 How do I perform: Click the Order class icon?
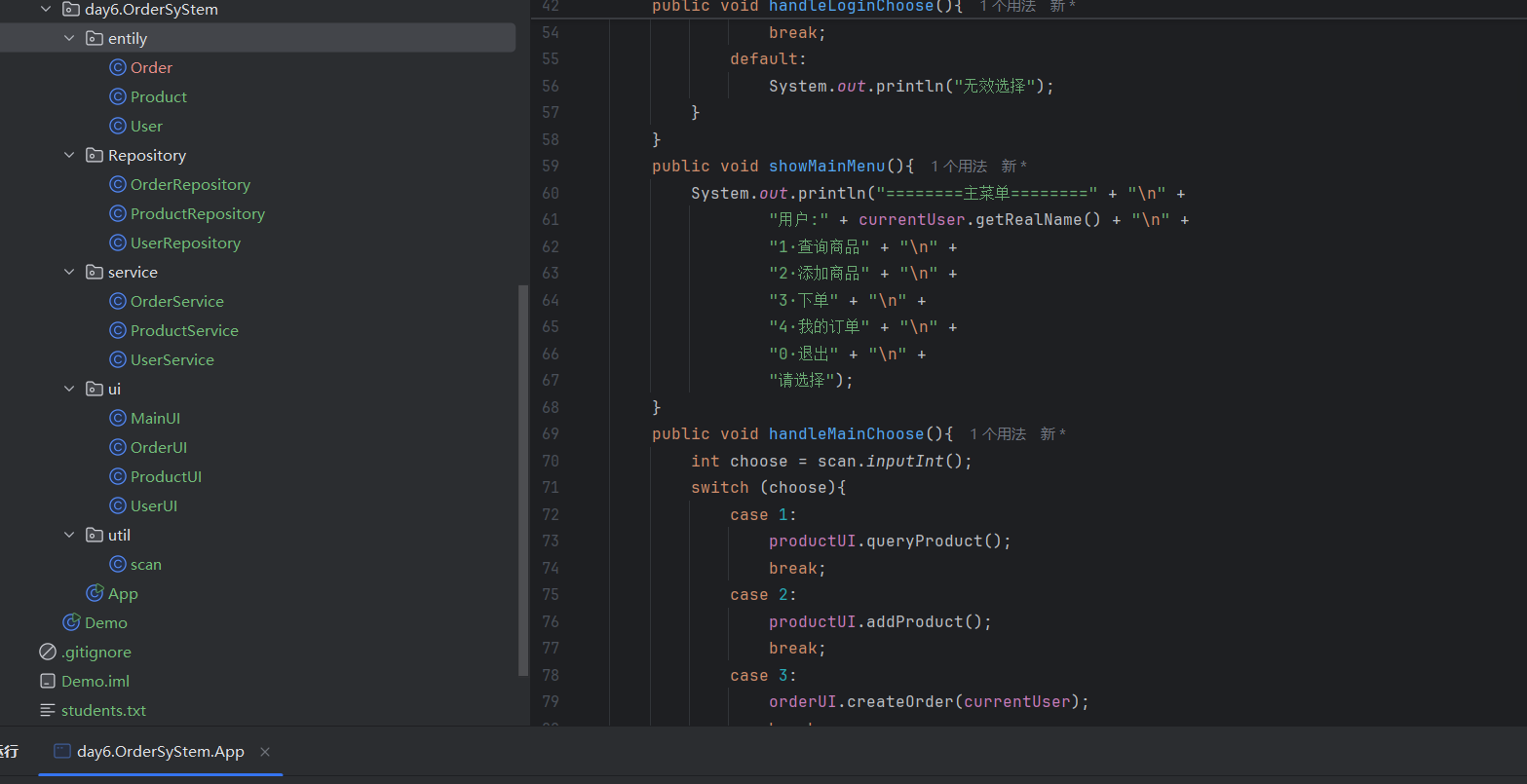click(x=118, y=68)
